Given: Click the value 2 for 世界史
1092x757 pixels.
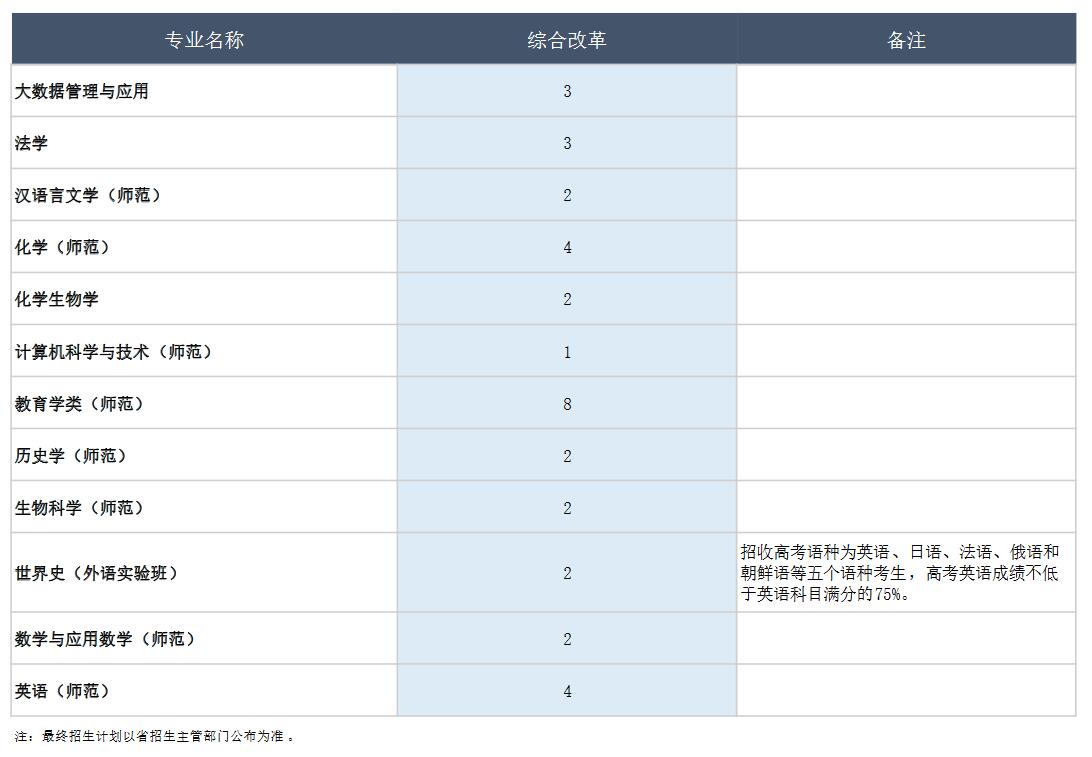Looking at the screenshot, I should tap(567, 573).
